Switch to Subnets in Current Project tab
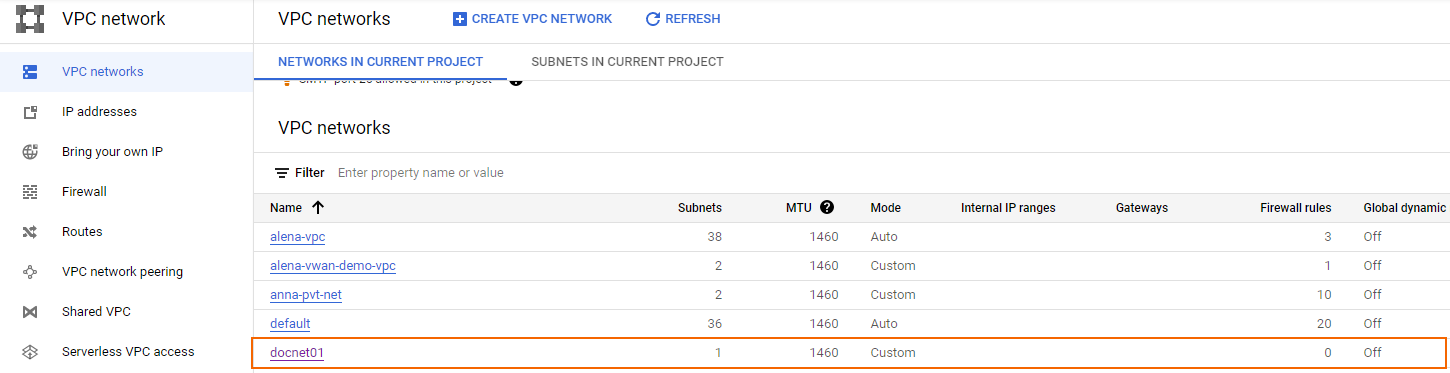 click(627, 62)
